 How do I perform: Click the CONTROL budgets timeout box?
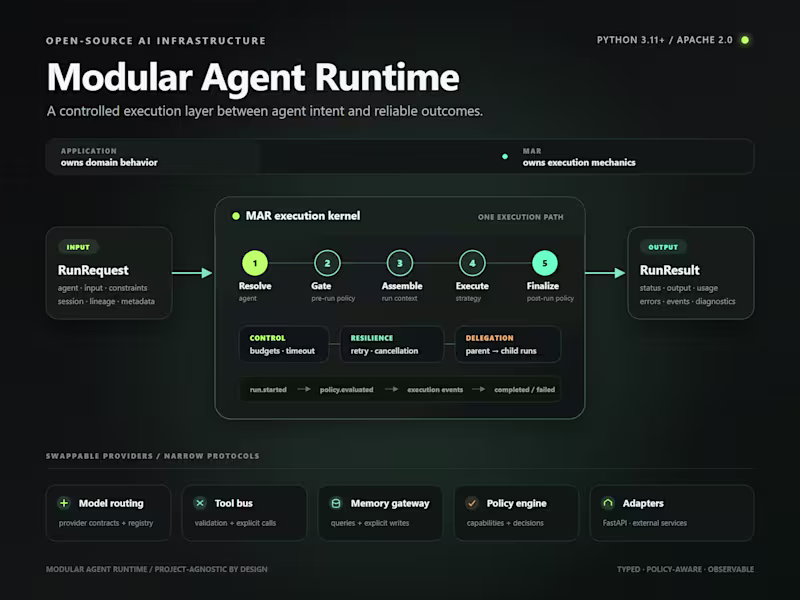click(284, 344)
